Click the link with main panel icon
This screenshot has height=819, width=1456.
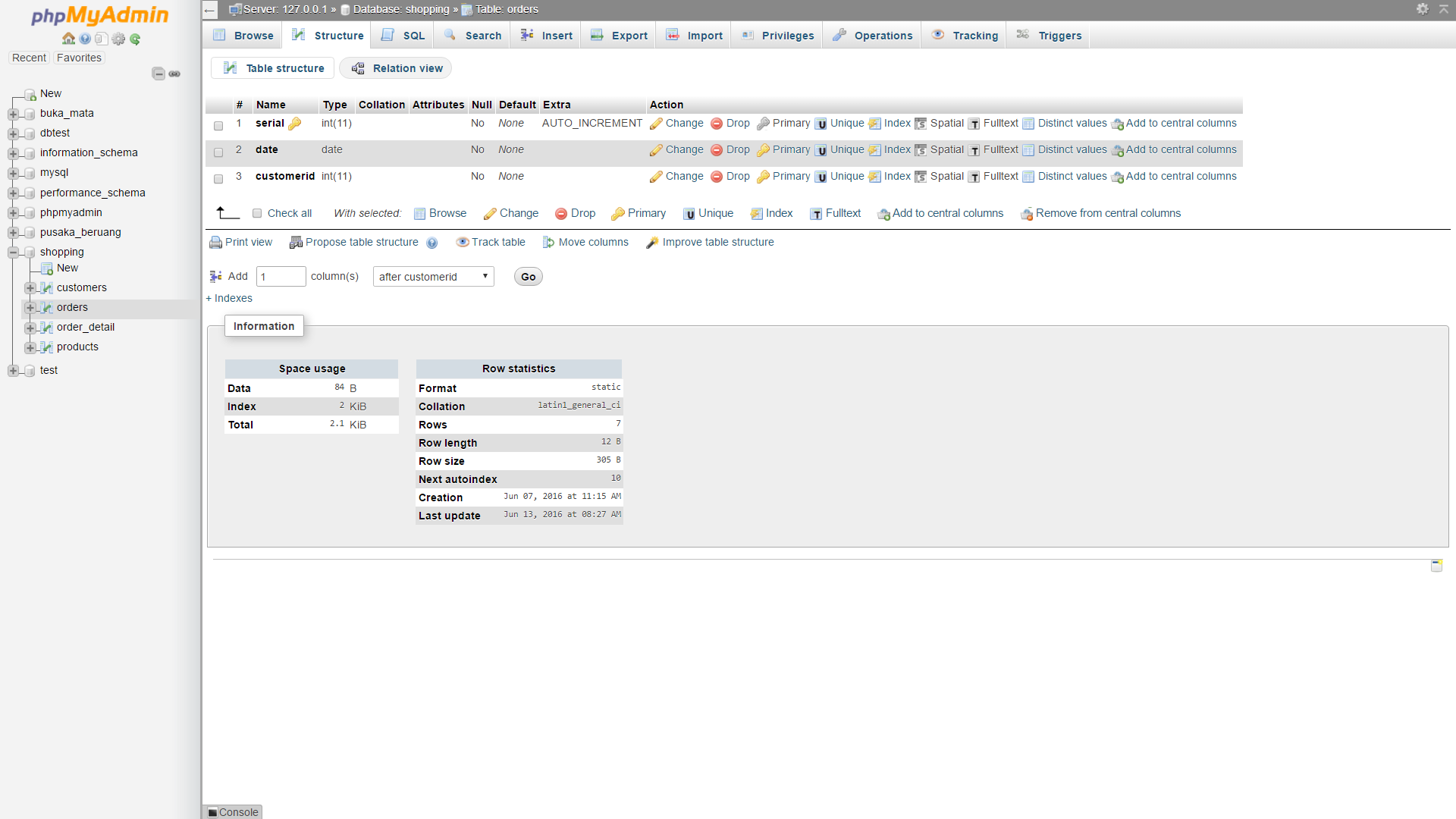[174, 74]
